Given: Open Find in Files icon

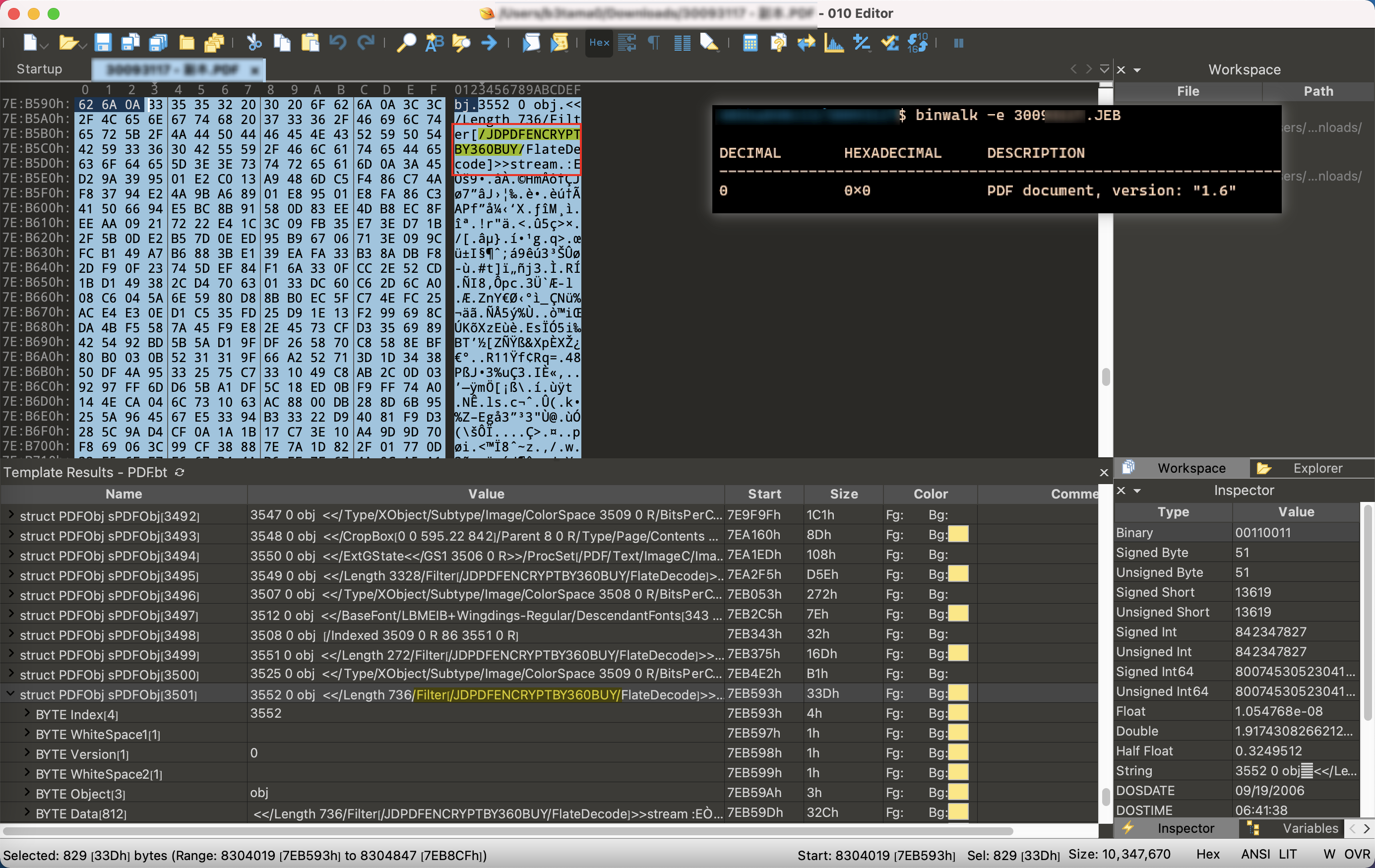Looking at the screenshot, I should 461,43.
